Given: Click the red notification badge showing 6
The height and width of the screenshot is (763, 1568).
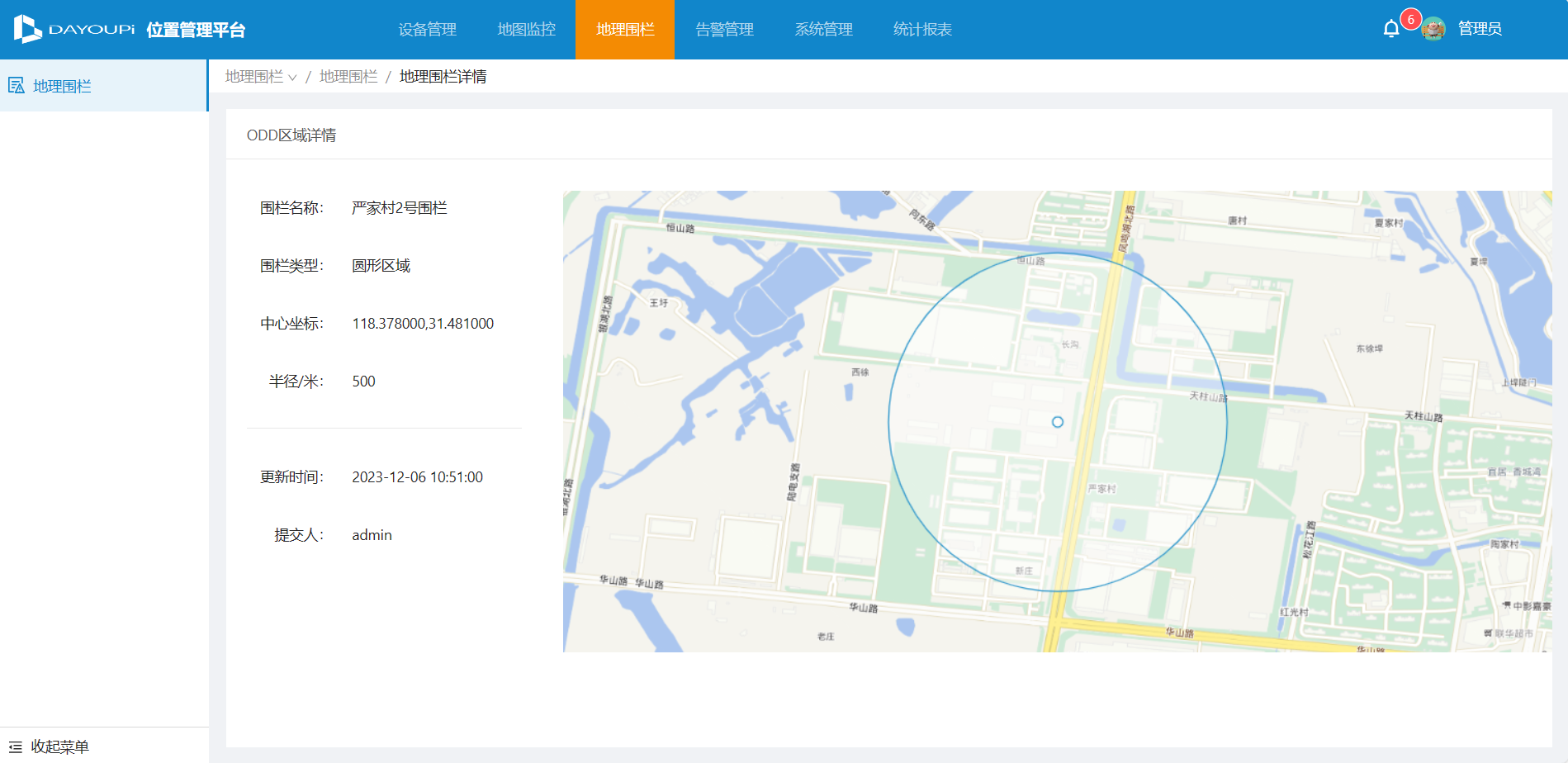Looking at the screenshot, I should (1410, 19).
